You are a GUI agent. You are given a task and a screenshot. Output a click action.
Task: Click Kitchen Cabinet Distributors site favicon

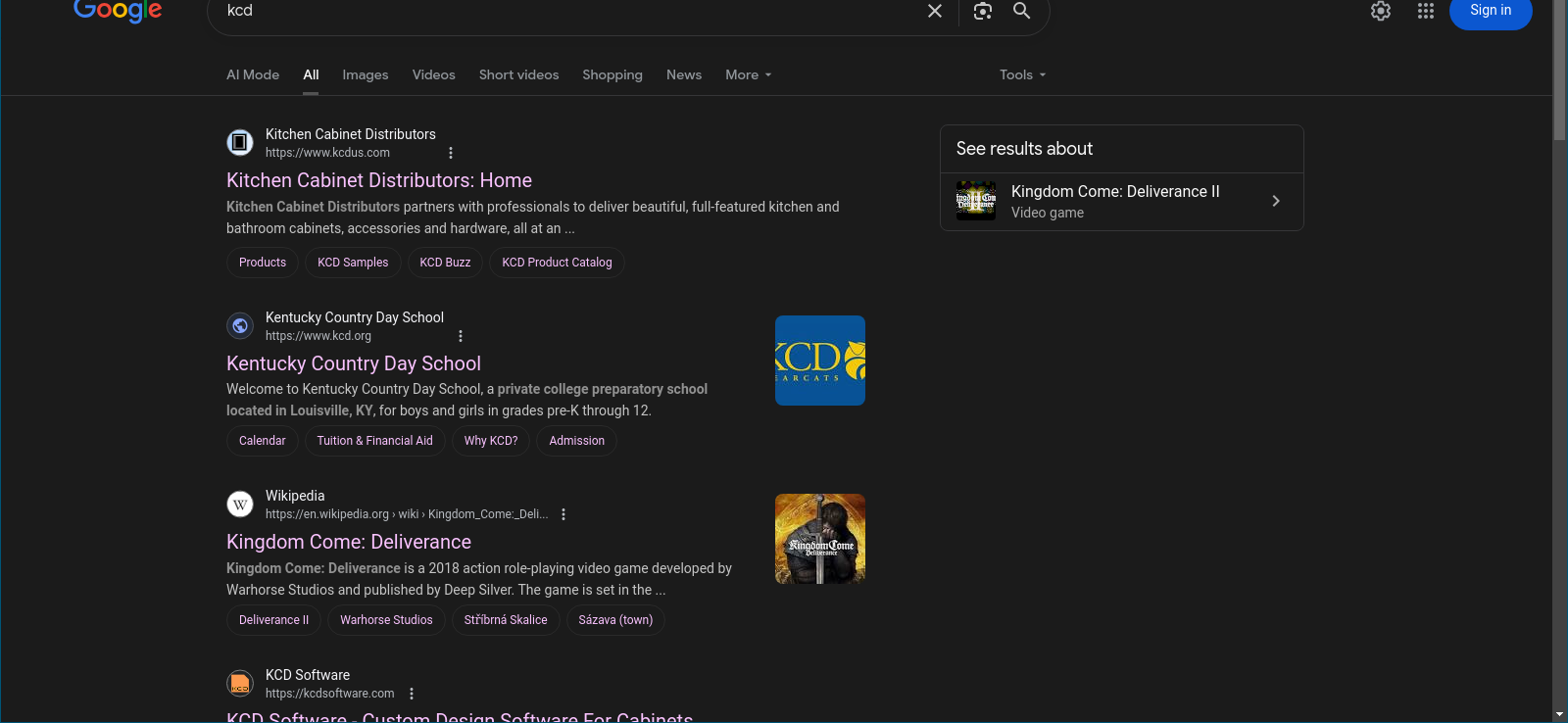click(240, 142)
